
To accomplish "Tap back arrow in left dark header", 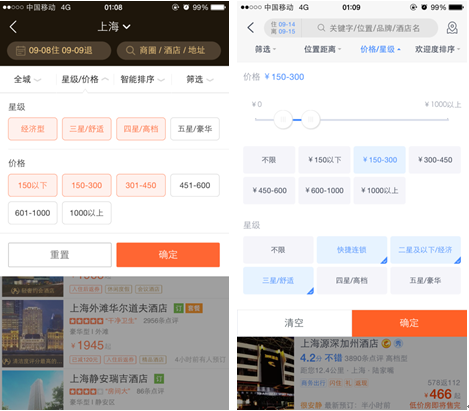I will 13,27.
